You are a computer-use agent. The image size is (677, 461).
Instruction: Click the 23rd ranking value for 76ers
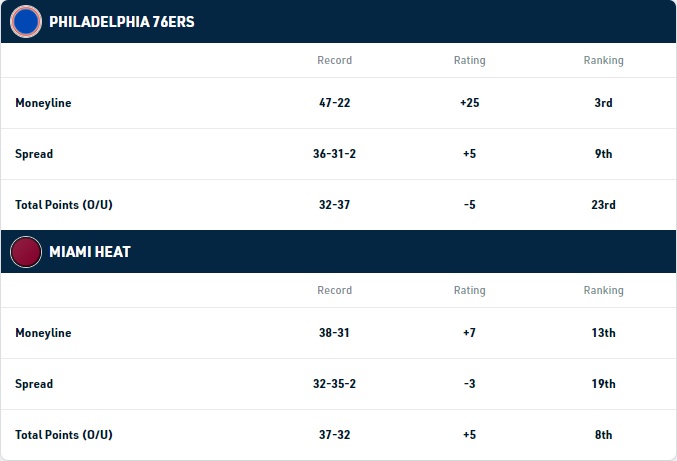pos(604,205)
